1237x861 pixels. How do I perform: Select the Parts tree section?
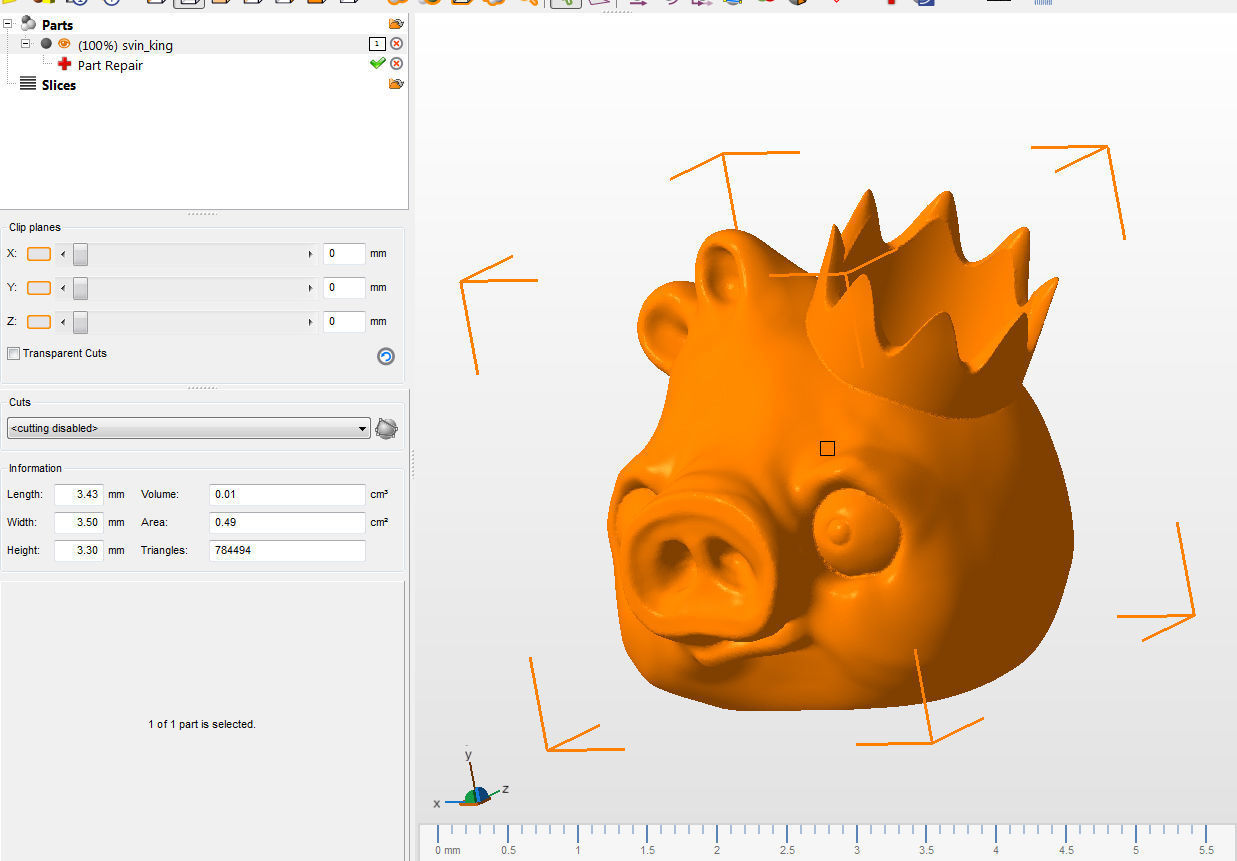tap(57, 24)
